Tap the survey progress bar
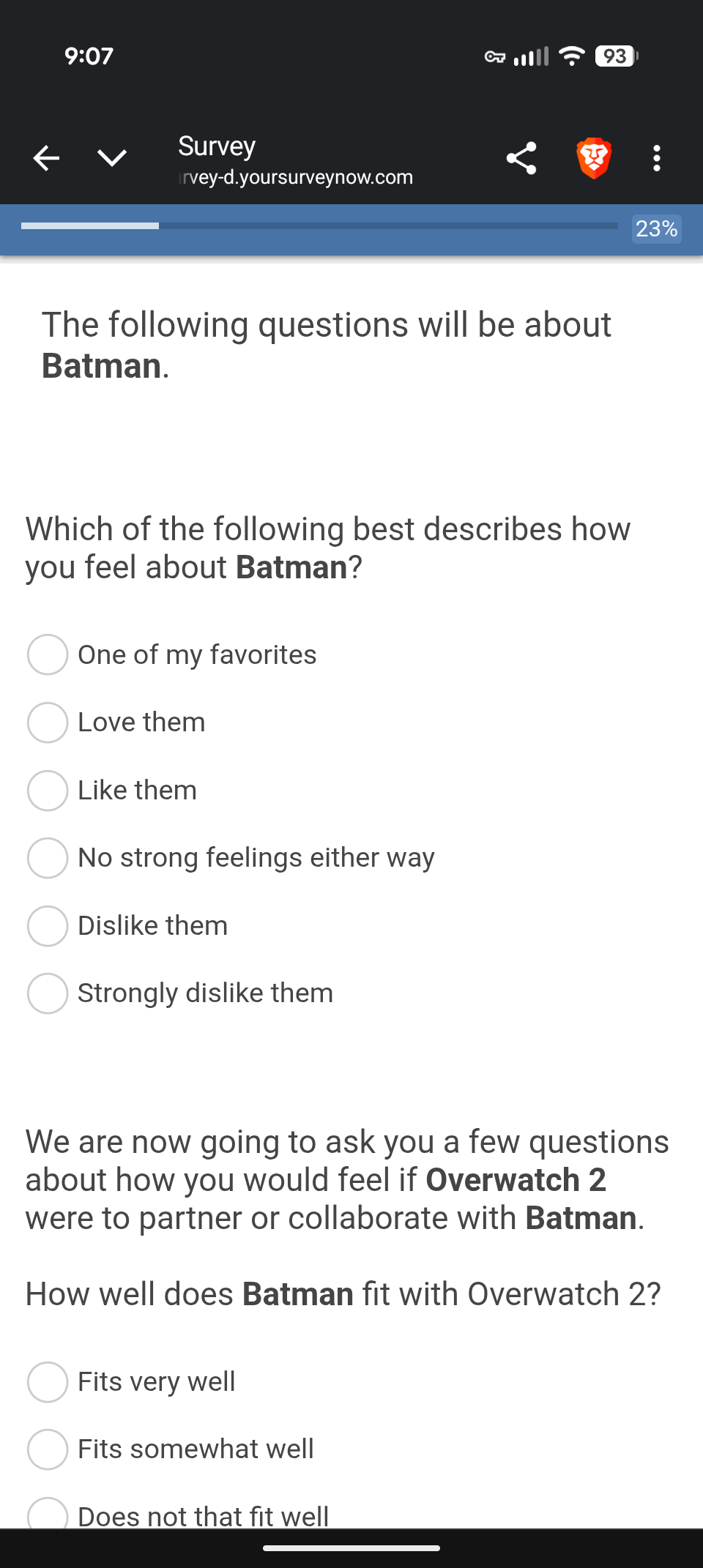This screenshot has width=703, height=1568. pyautogui.click(x=319, y=226)
